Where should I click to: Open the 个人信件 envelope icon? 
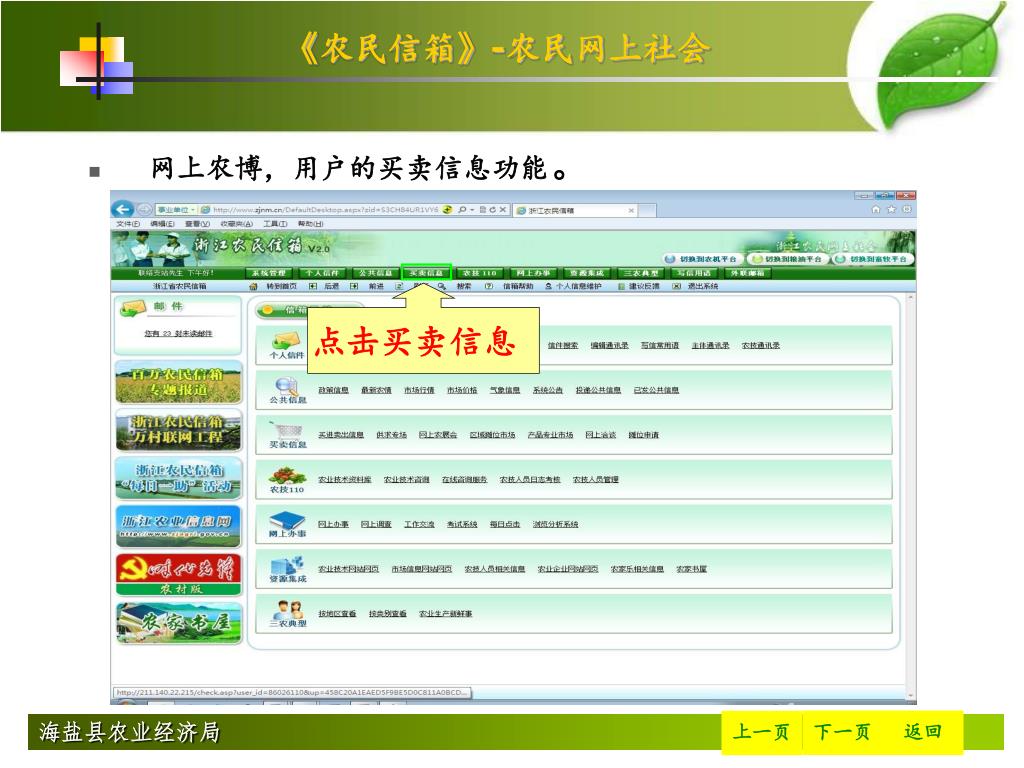point(287,340)
